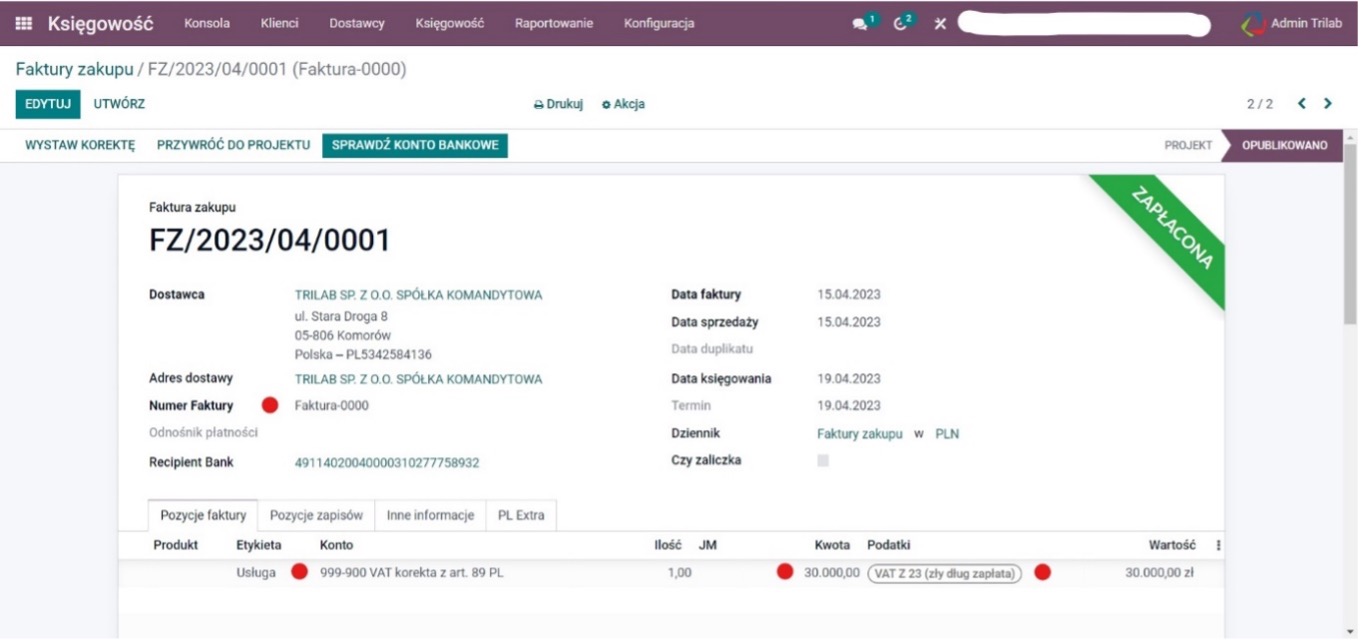Open the activities clock icon
1362x641 pixels.
[x=901, y=23]
